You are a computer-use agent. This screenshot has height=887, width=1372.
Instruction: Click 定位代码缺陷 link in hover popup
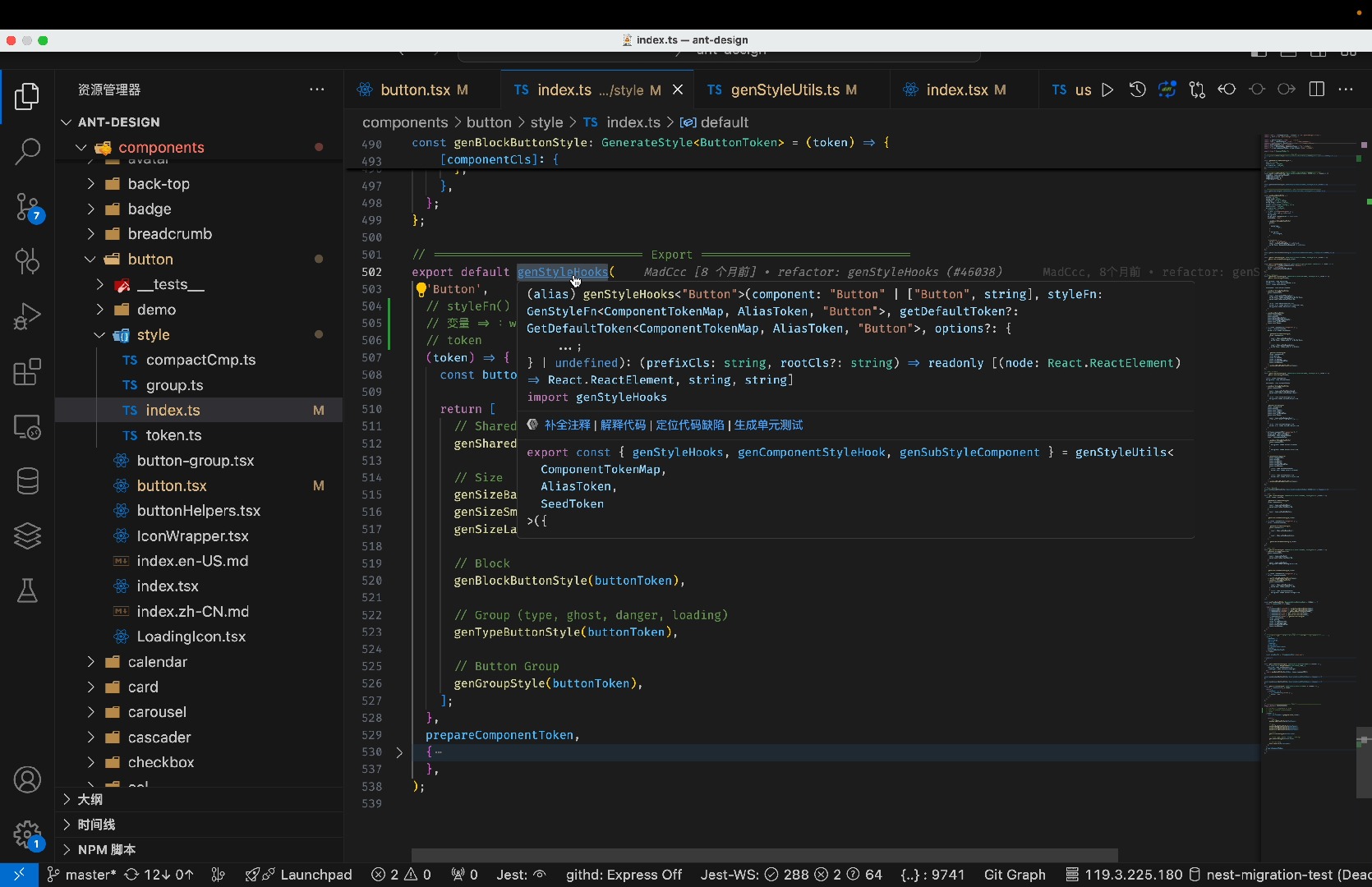[x=690, y=425]
